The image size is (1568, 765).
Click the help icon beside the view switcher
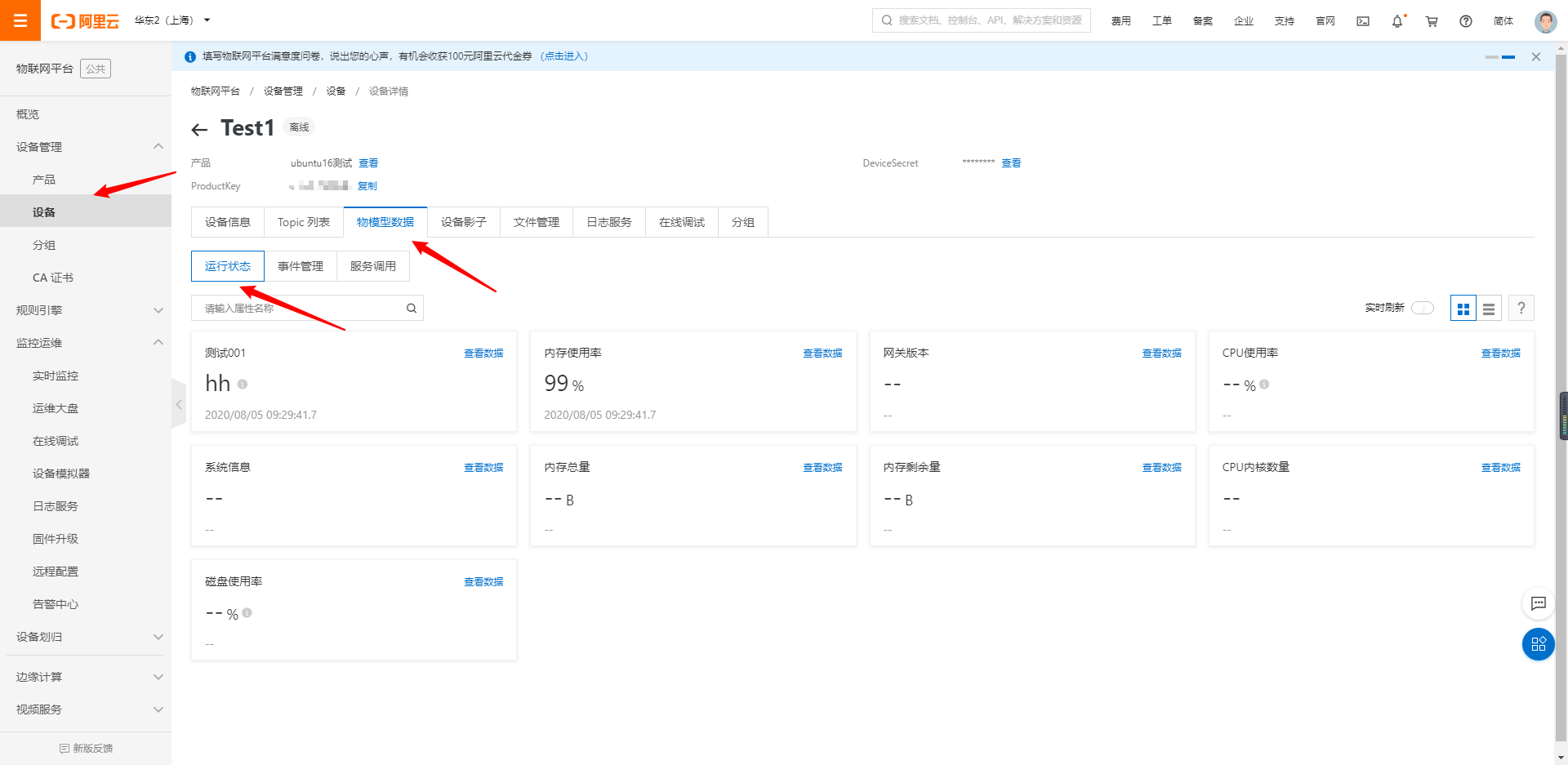1521,308
